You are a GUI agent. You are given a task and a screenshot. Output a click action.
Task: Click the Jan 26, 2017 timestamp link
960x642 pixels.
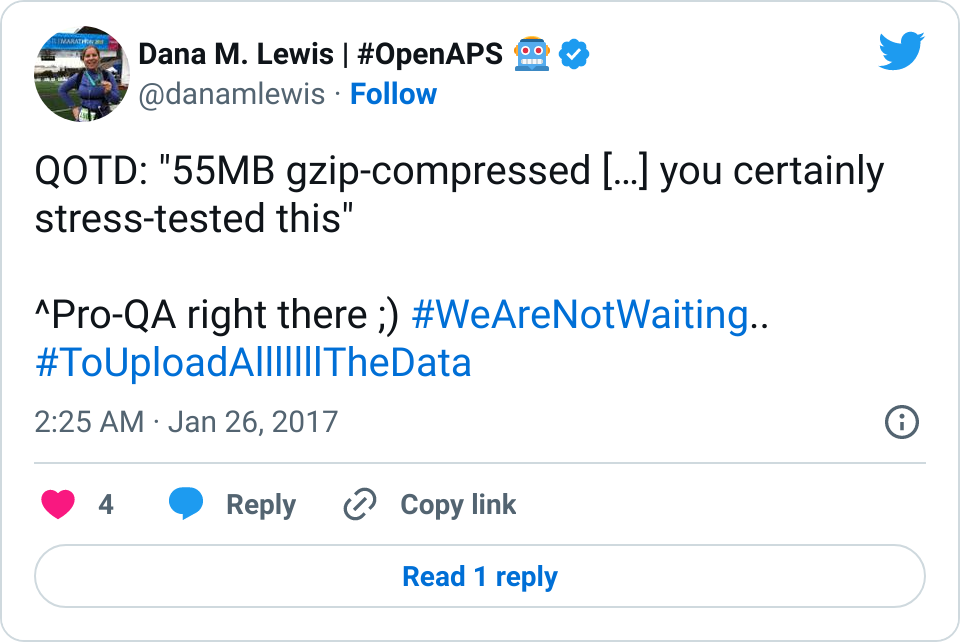253,422
